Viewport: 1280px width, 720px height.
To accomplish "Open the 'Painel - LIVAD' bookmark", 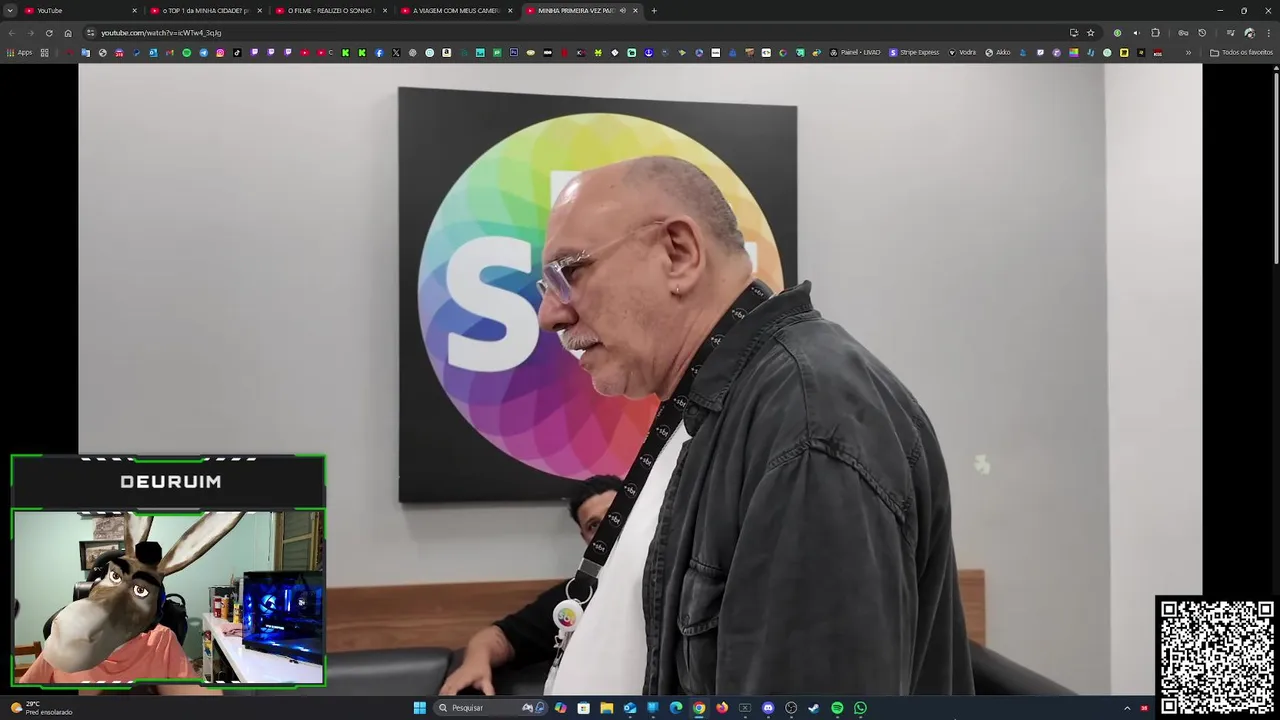I will [x=855, y=53].
